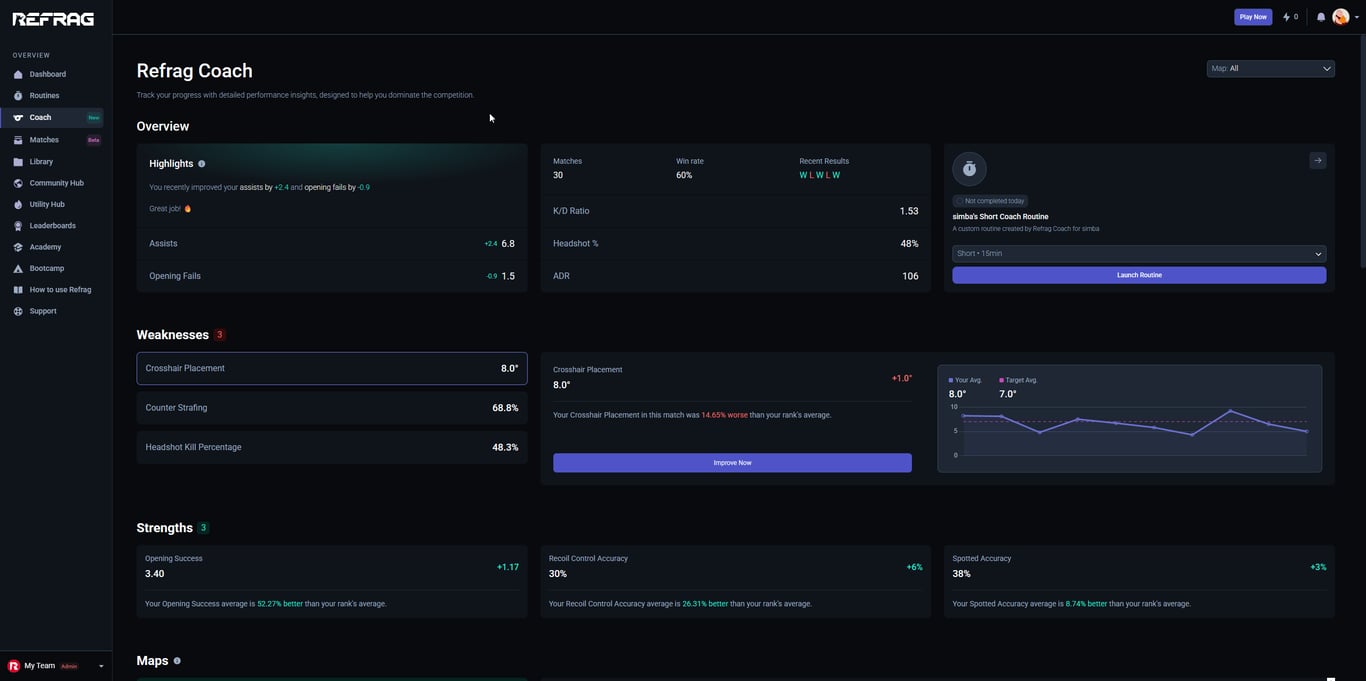Open Academy graduation cap icon
Viewport: 1366px width, 681px height.
click(18, 247)
